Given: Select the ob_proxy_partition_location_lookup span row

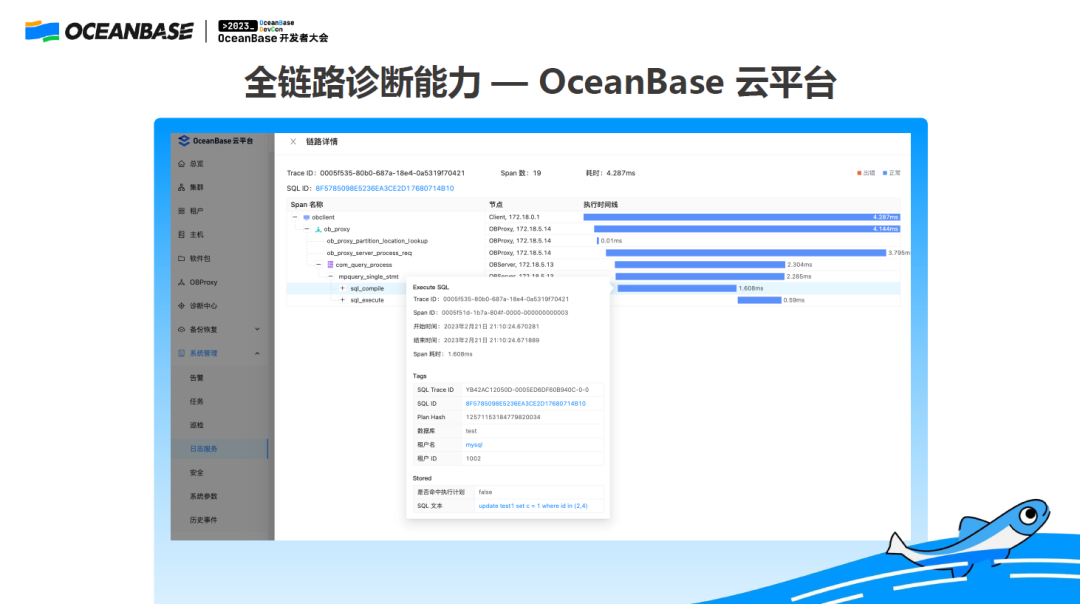Looking at the screenshot, I should point(593,241).
